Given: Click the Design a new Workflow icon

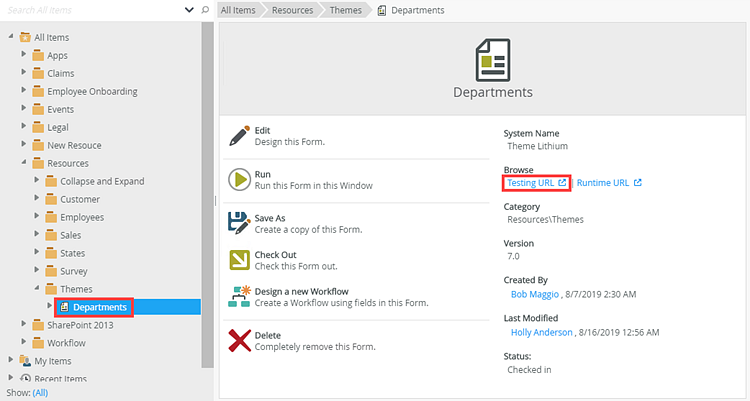Looking at the screenshot, I should [x=239, y=296].
